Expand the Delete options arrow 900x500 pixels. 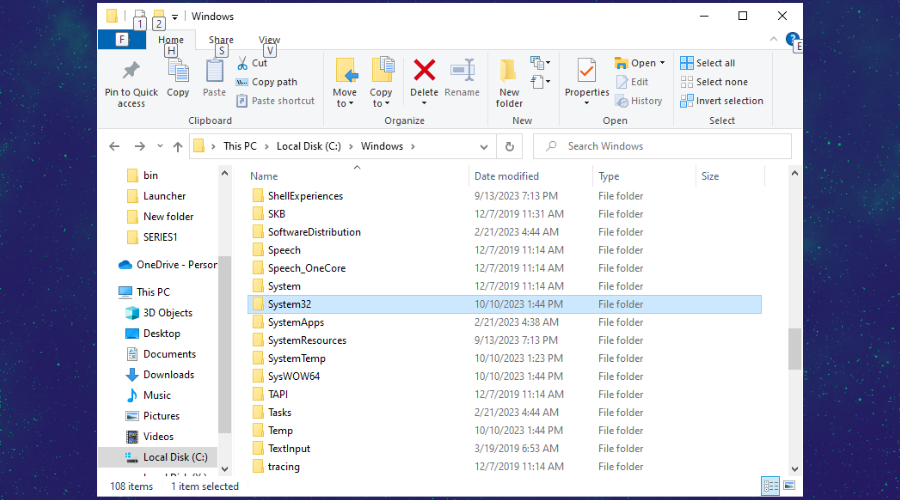(424, 103)
